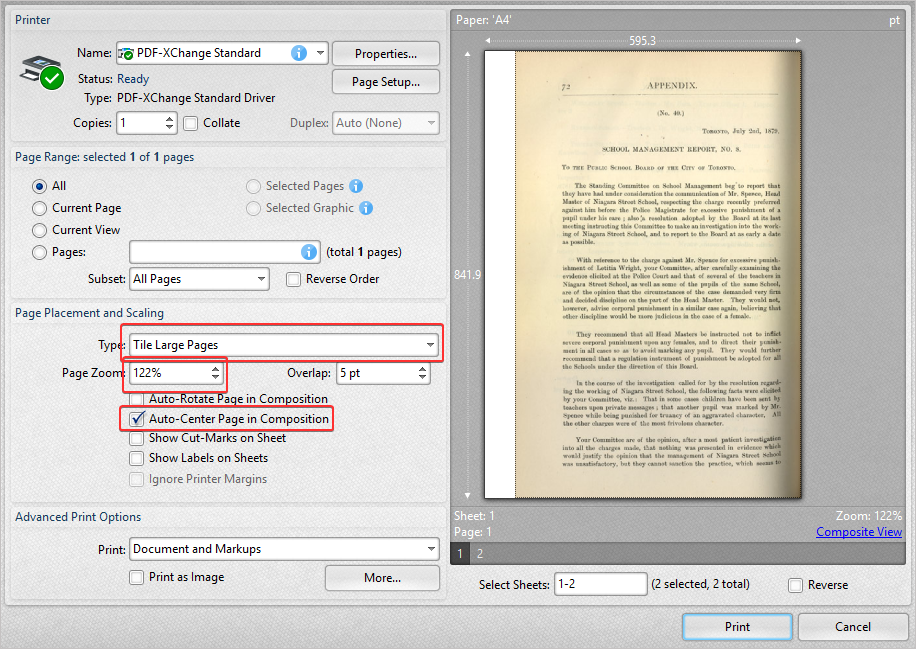Select sheet tab 1 in preview
916x649 pixels.
[461, 553]
